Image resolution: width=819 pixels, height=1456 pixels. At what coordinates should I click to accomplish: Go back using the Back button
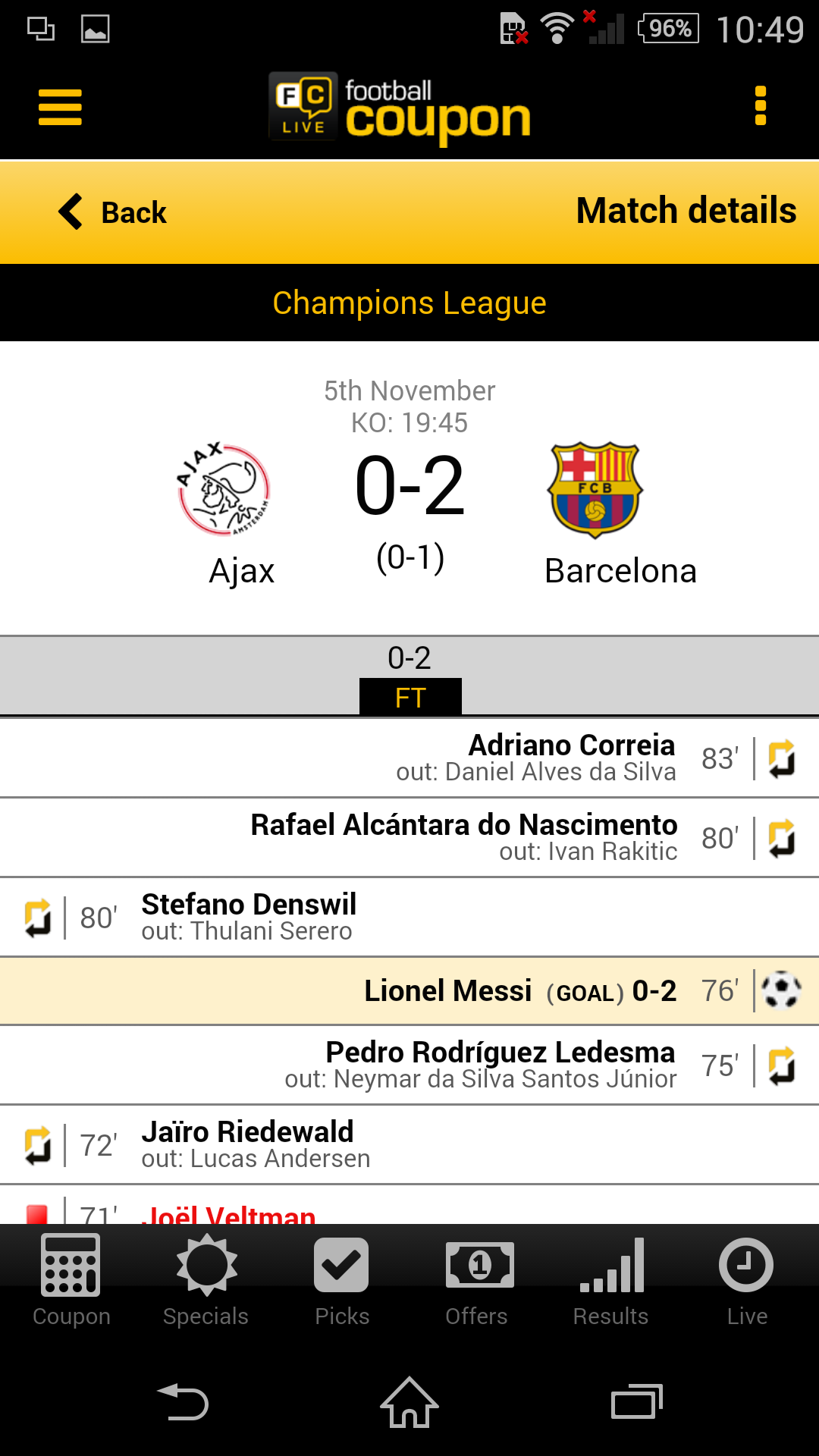pos(114,212)
